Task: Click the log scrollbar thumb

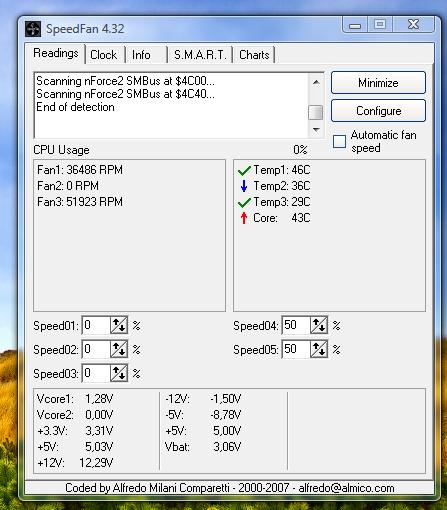Action: tap(316, 112)
